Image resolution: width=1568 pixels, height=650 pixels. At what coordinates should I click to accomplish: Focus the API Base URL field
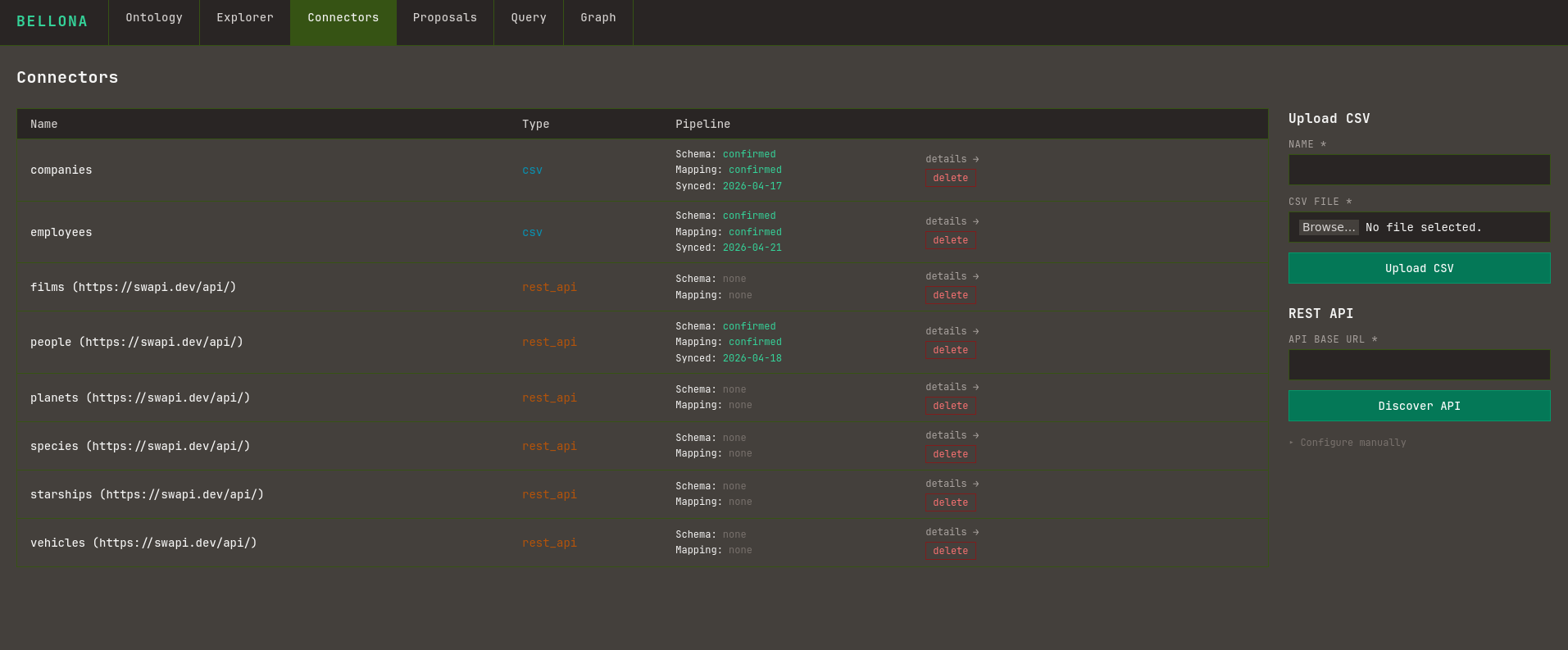1419,365
